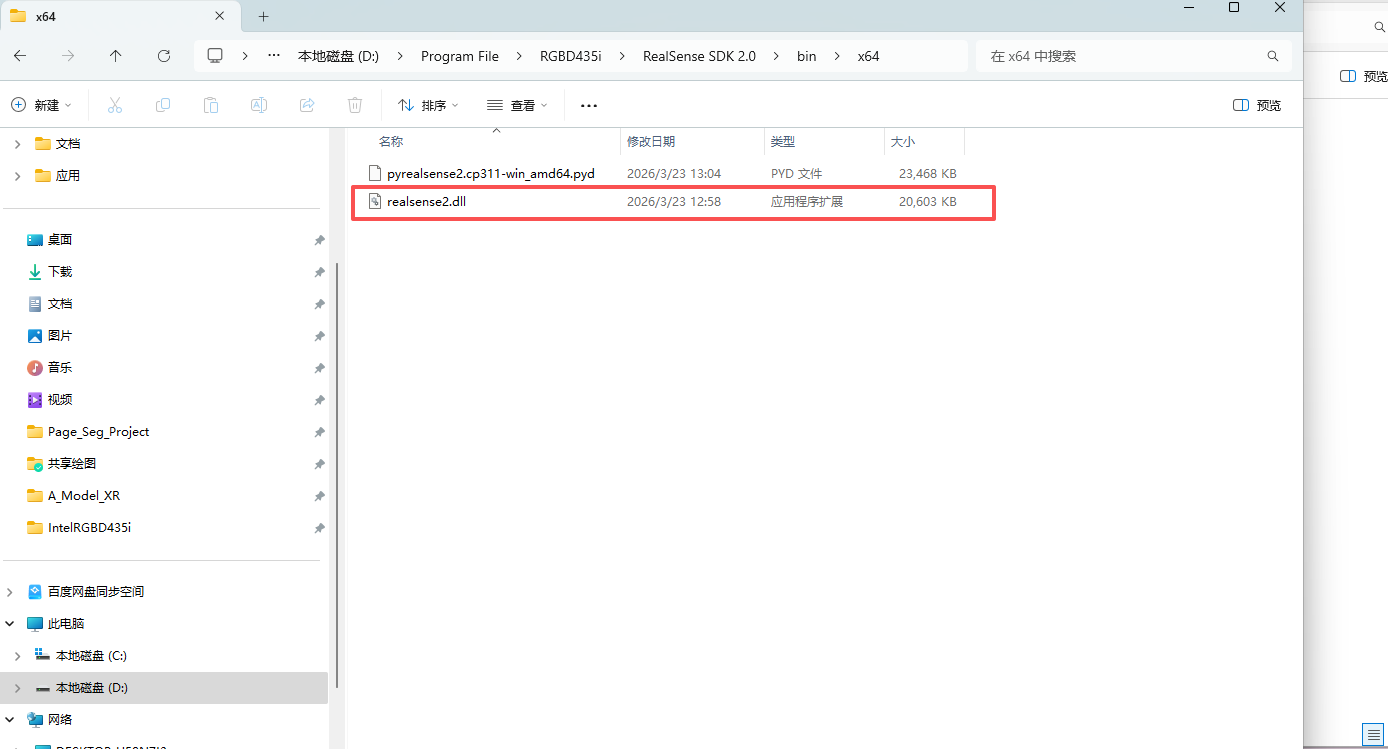This screenshot has height=749, width=1388.
Task: Unpin 桌面 from quick access
Action: point(319,240)
